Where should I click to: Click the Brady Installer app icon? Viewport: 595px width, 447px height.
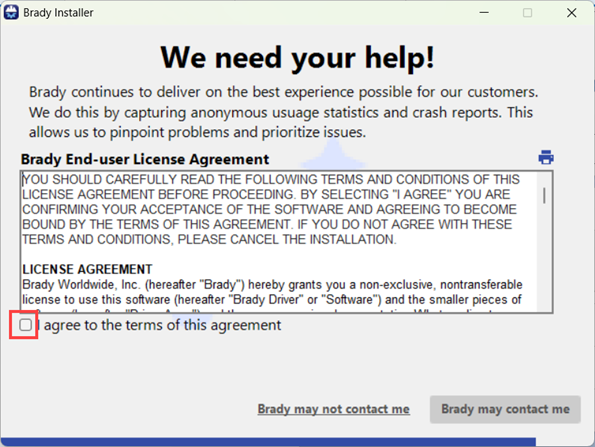point(11,13)
